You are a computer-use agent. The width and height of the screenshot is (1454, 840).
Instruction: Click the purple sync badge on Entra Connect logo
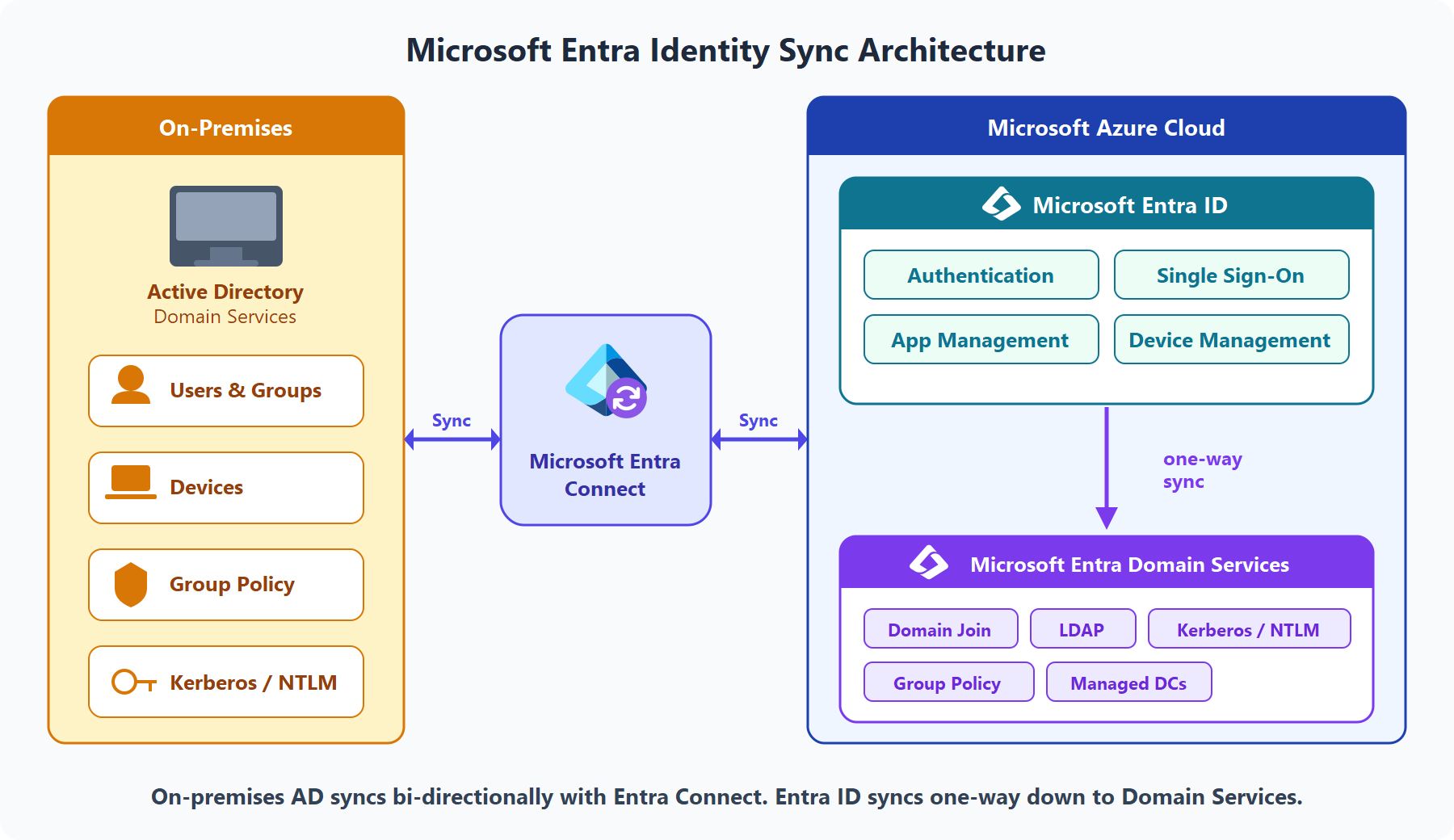pyautogui.click(x=627, y=397)
